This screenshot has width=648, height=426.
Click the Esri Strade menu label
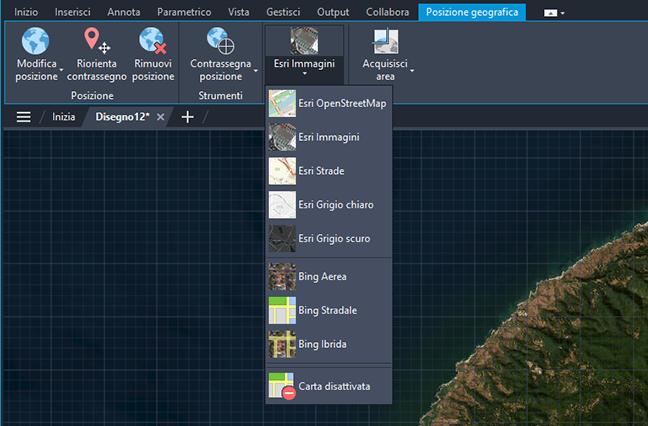(322, 171)
